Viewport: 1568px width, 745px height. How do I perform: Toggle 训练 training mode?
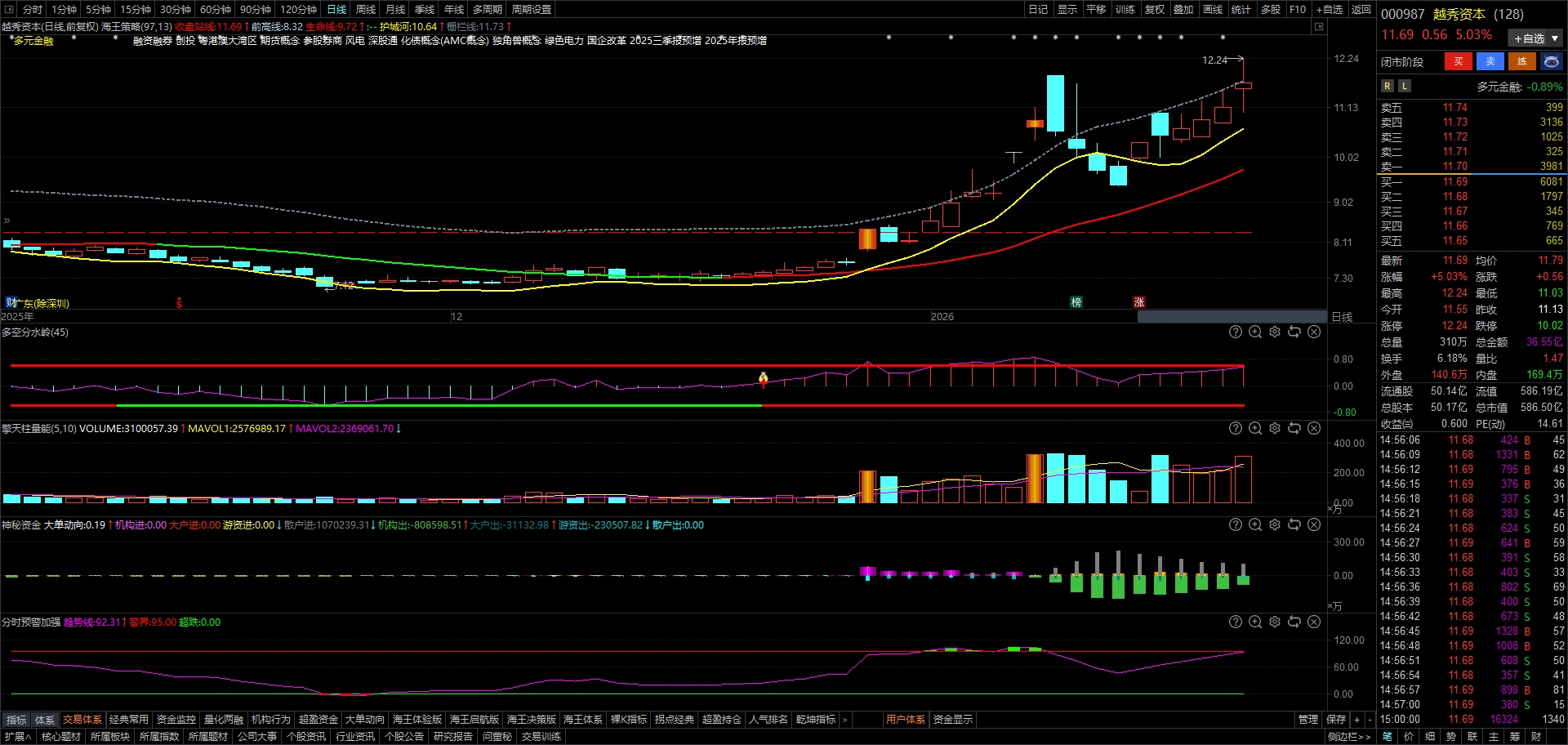tap(1125, 9)
